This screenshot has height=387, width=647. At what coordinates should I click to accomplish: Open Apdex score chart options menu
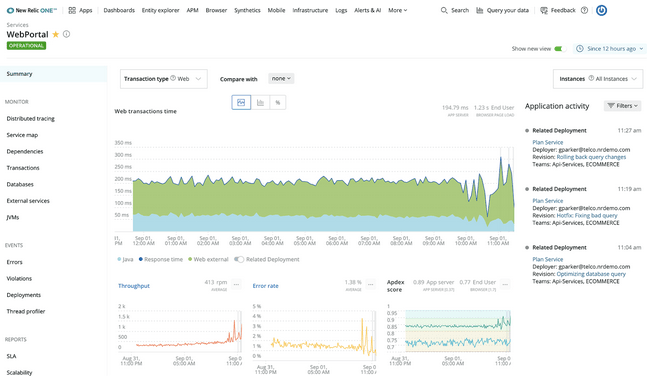[505, 284]
